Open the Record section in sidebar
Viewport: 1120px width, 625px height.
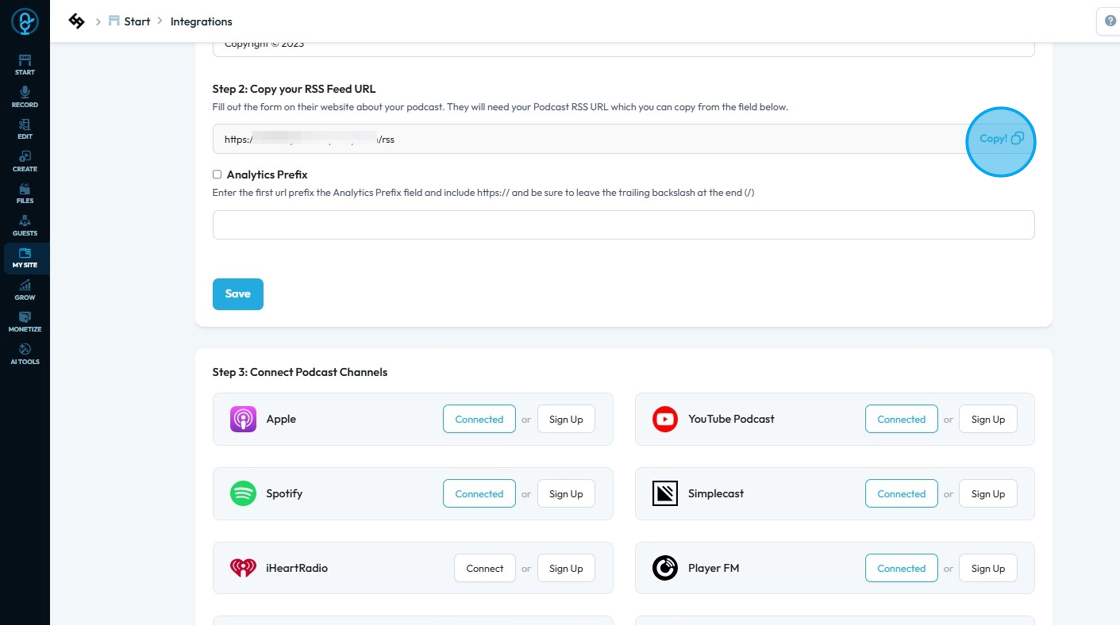click(x=25, y=96)
